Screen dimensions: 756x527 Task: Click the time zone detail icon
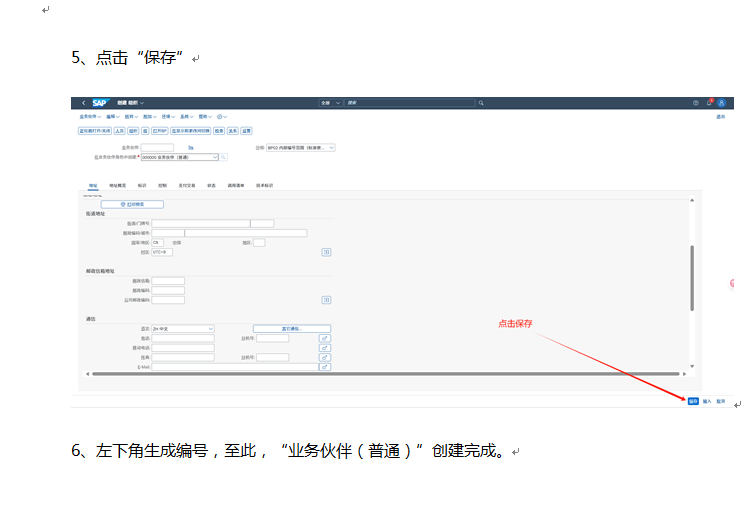pyautogui.click(x=326, y=252)
